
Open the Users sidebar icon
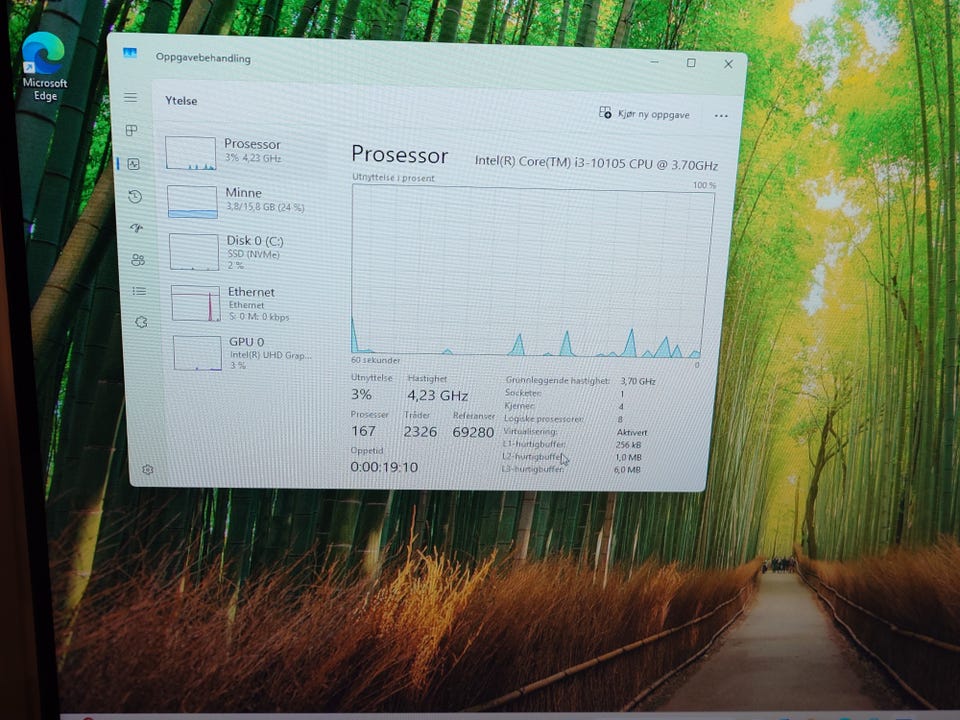pyautogui.click(x=138, y=260)
